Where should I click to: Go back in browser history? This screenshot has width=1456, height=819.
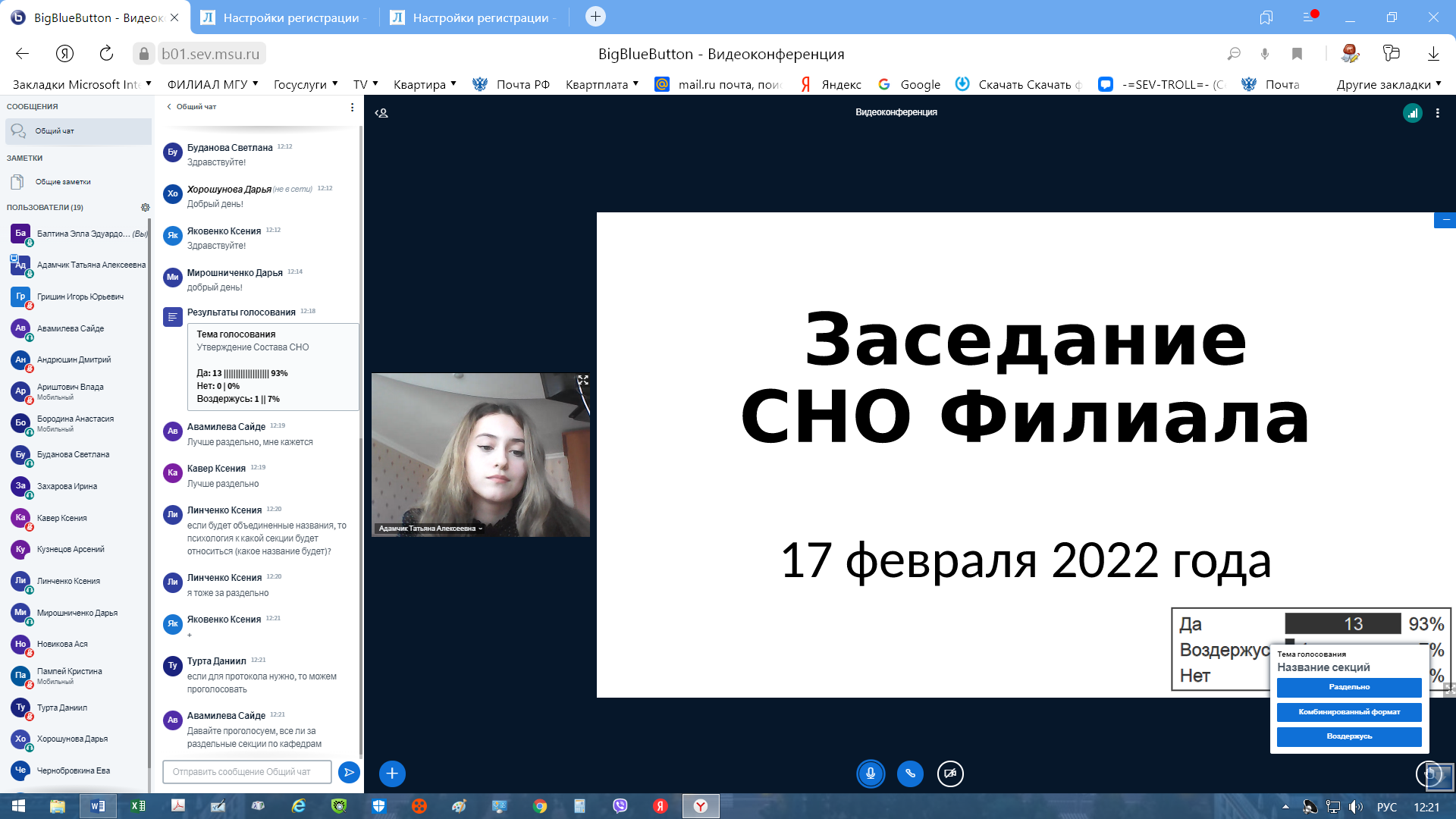[22, 54]
